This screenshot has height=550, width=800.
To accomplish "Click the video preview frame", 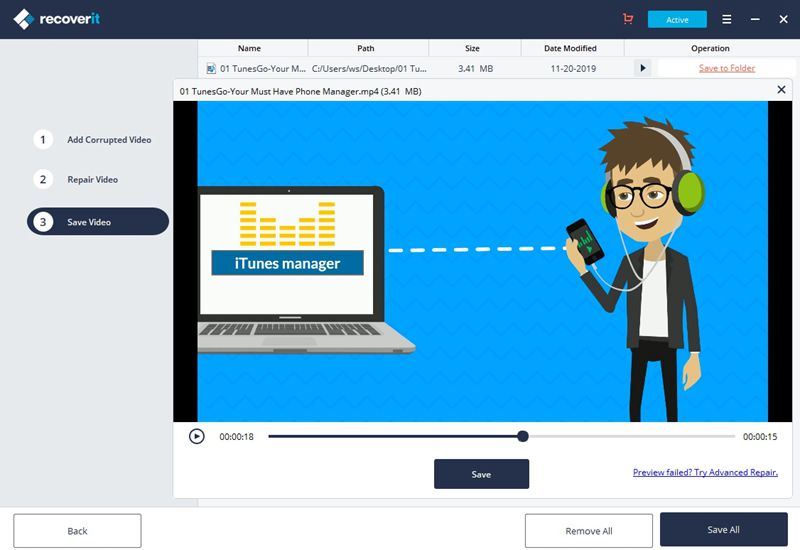I will click(482, 261).
